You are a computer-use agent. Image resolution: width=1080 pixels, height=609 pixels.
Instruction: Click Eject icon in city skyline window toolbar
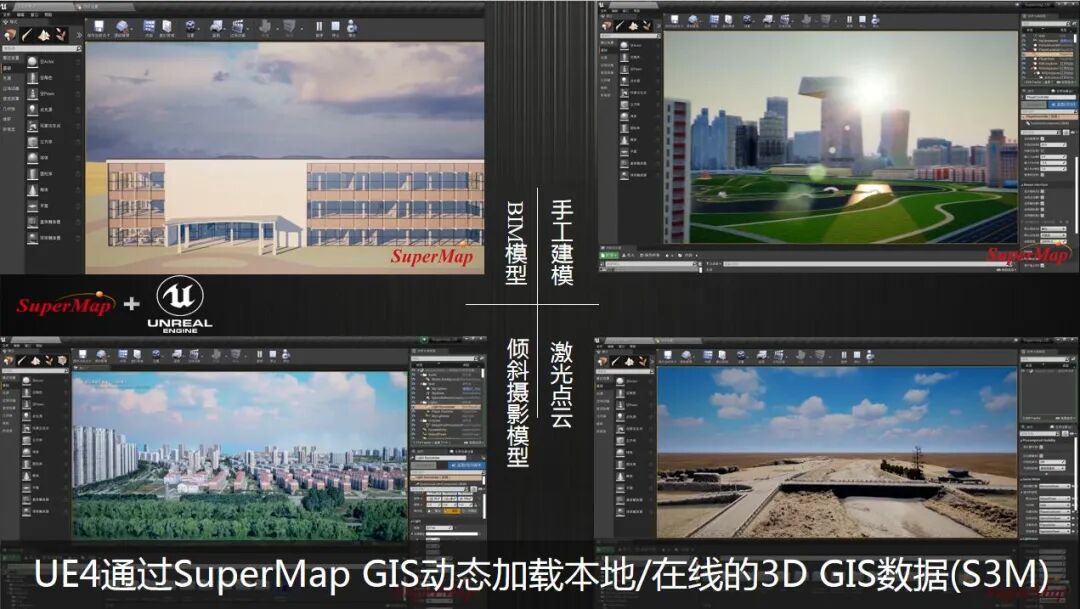click(x=875, y=20)
